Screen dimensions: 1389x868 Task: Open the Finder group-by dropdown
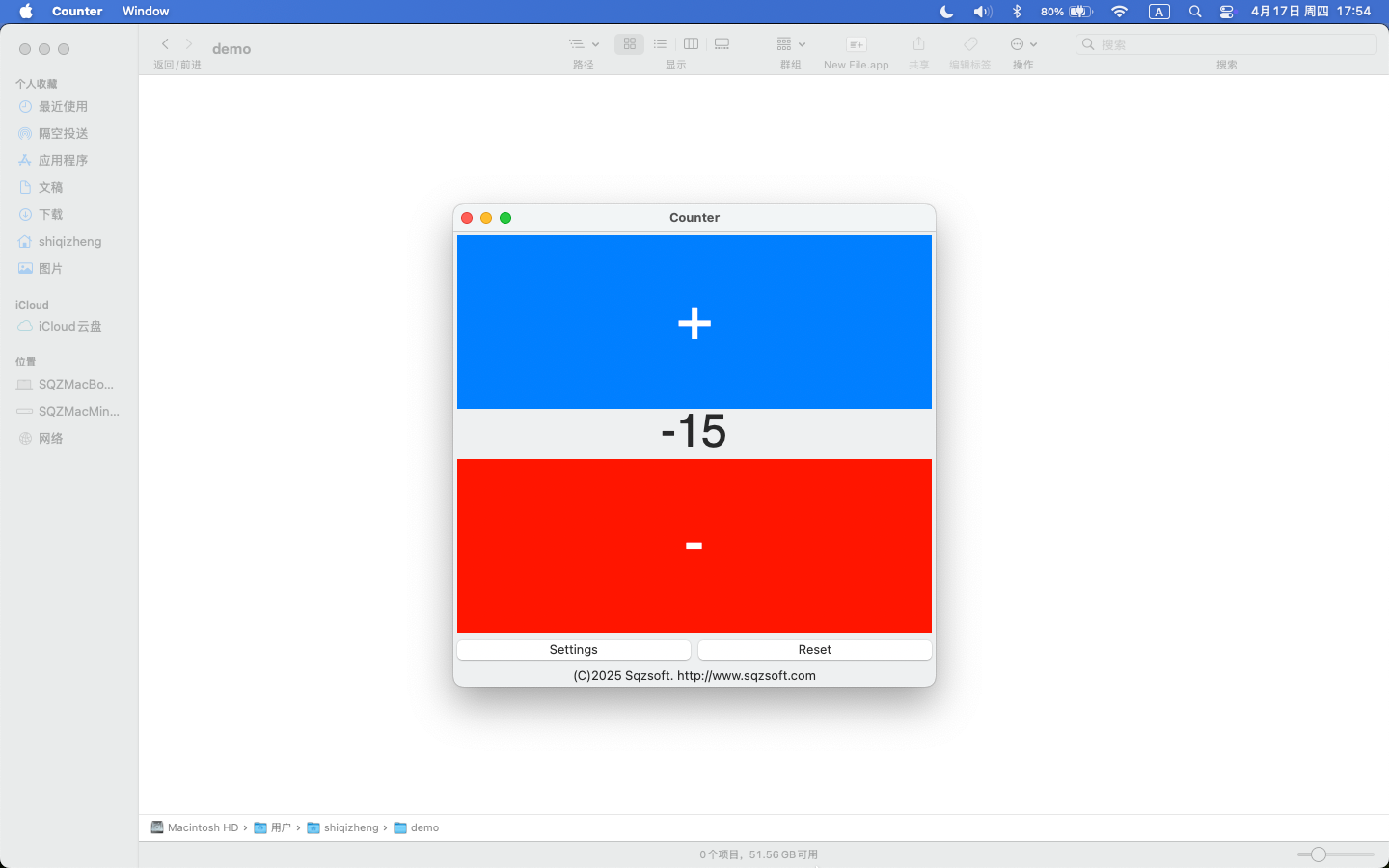pos(791,44)
